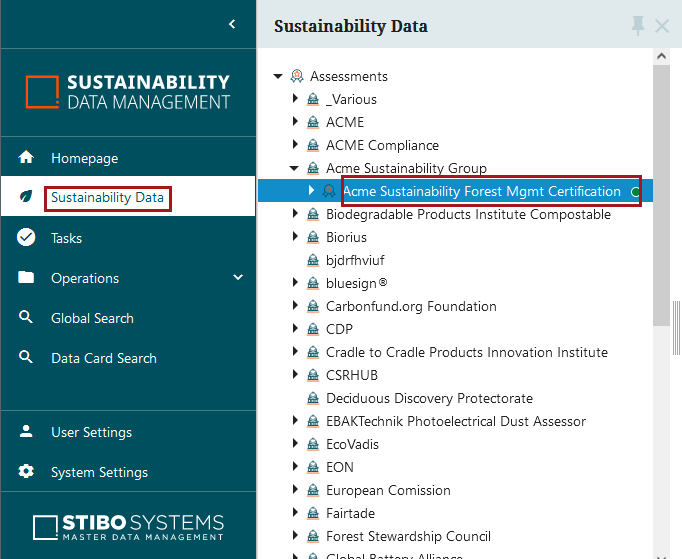682x559 pixels.
Task: Click the Sustainability Data leaf icon
Action: [x=27, y=198]
